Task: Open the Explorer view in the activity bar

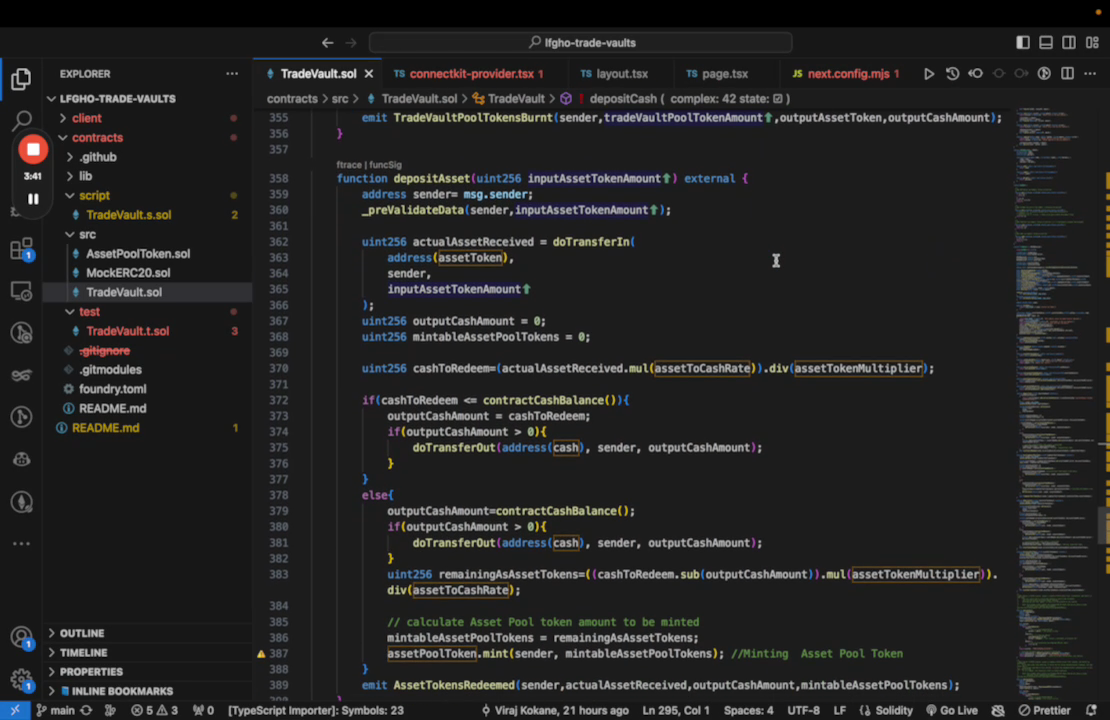Action: (x=21, y=79)
